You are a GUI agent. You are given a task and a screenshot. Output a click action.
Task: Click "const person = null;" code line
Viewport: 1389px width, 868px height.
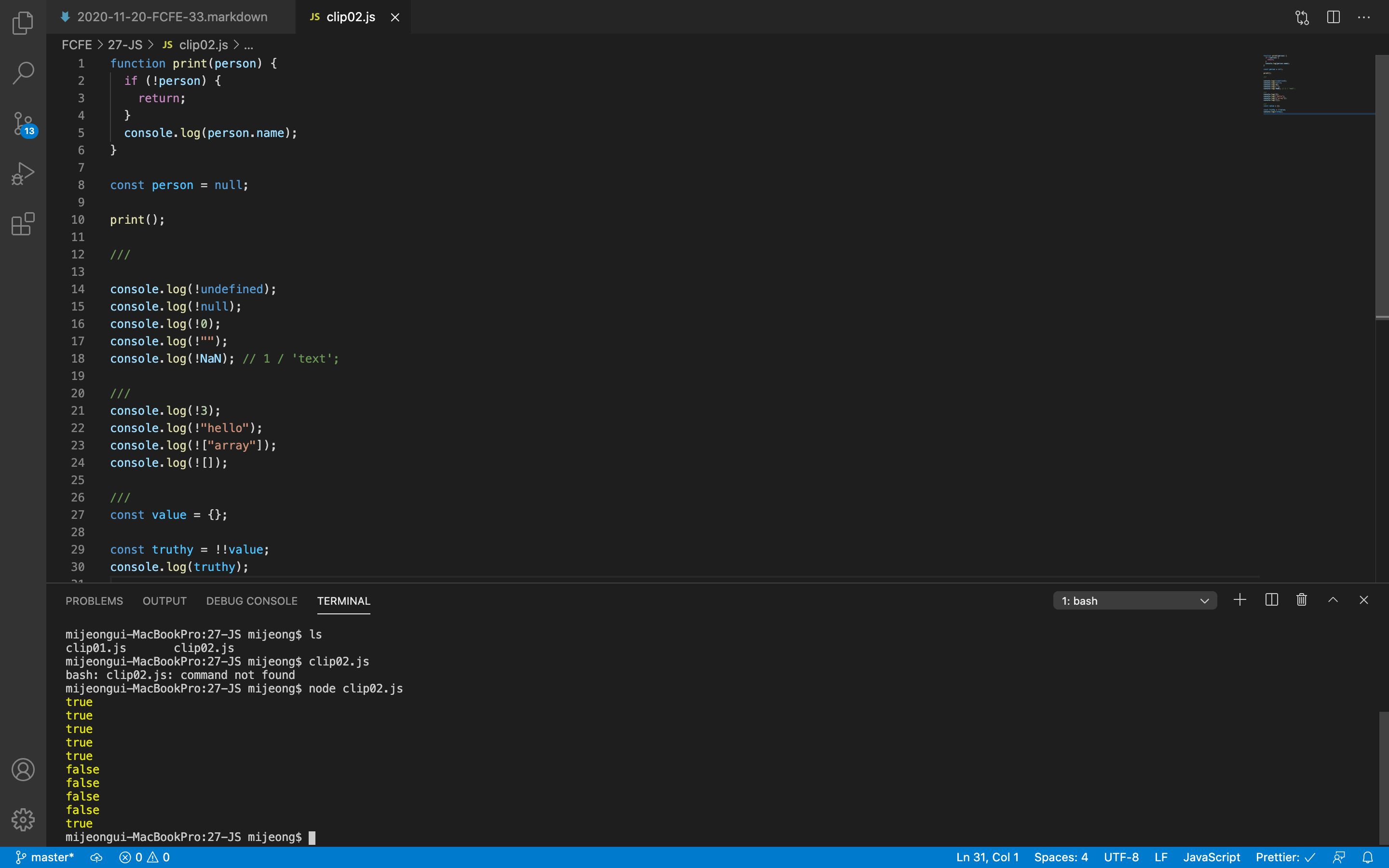179,185
